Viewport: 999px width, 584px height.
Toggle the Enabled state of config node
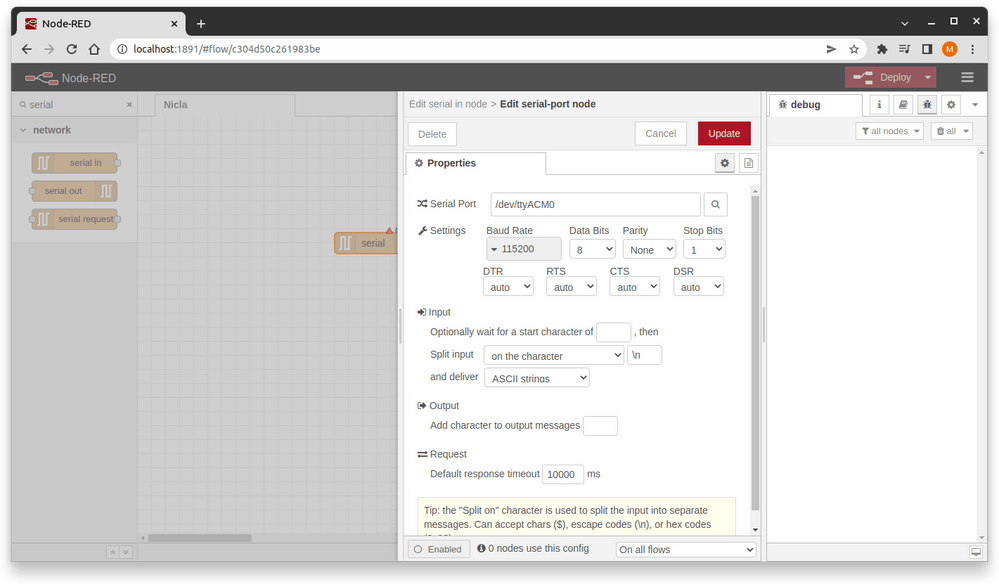coord(438,549)
